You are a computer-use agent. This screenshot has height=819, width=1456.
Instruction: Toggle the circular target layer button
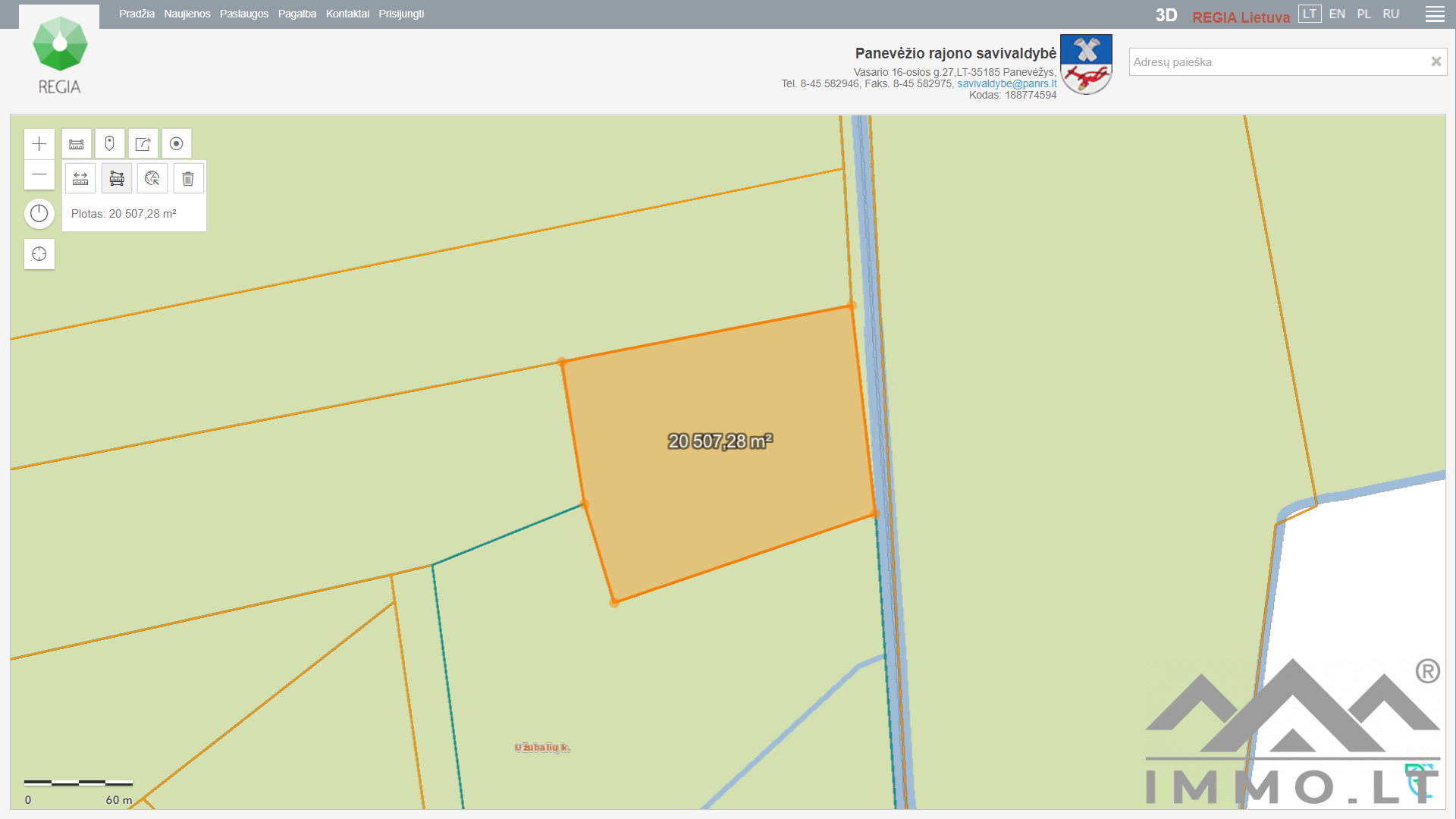(x=177, y=144)
